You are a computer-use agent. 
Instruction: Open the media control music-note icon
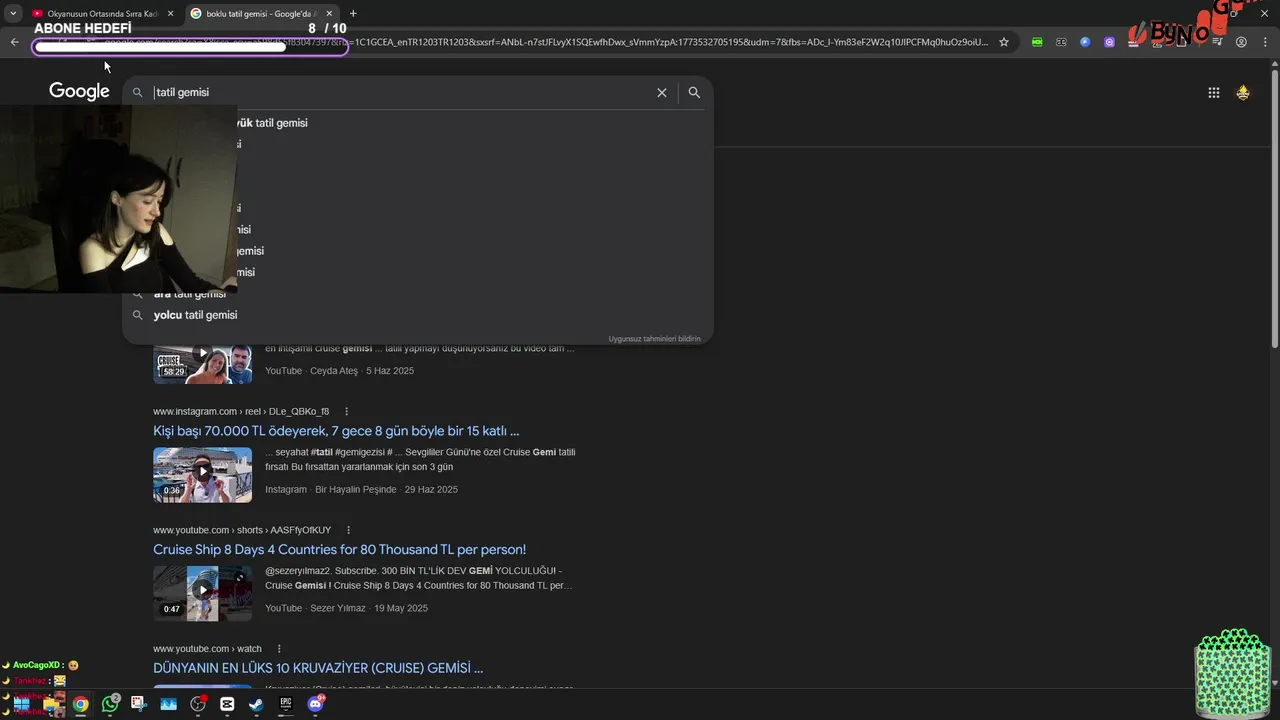point(1217,42)
